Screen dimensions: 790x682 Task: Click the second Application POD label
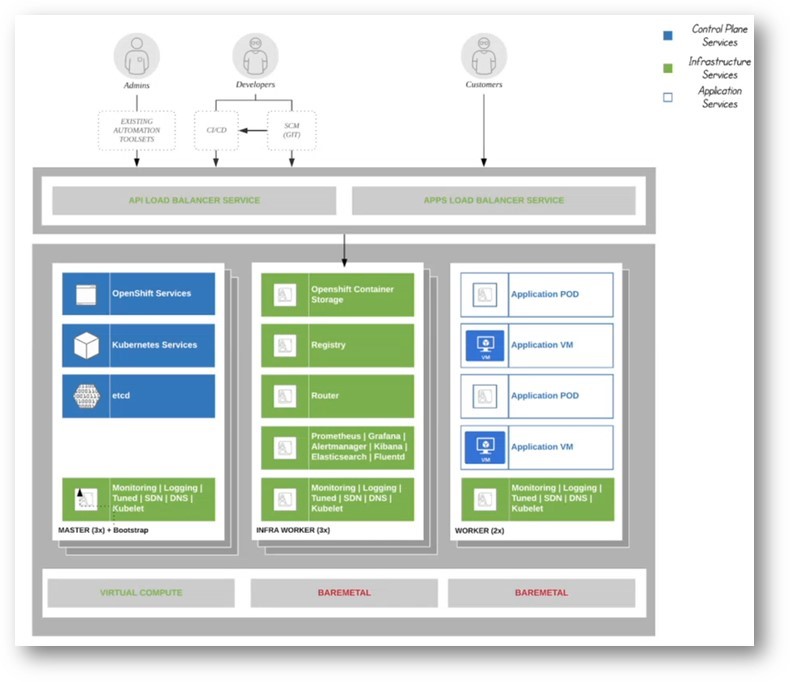click(545, 396)
